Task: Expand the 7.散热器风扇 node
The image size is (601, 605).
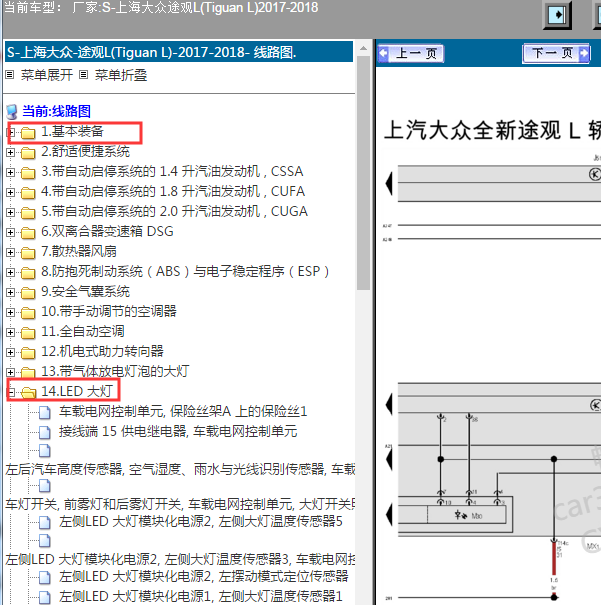Action: (11, 253)
